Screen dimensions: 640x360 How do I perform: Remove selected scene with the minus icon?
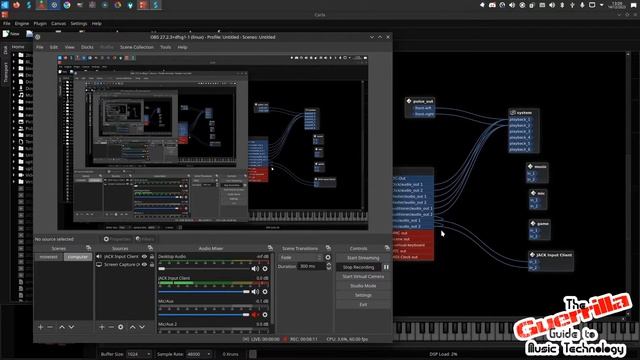[x=50, y=327]
